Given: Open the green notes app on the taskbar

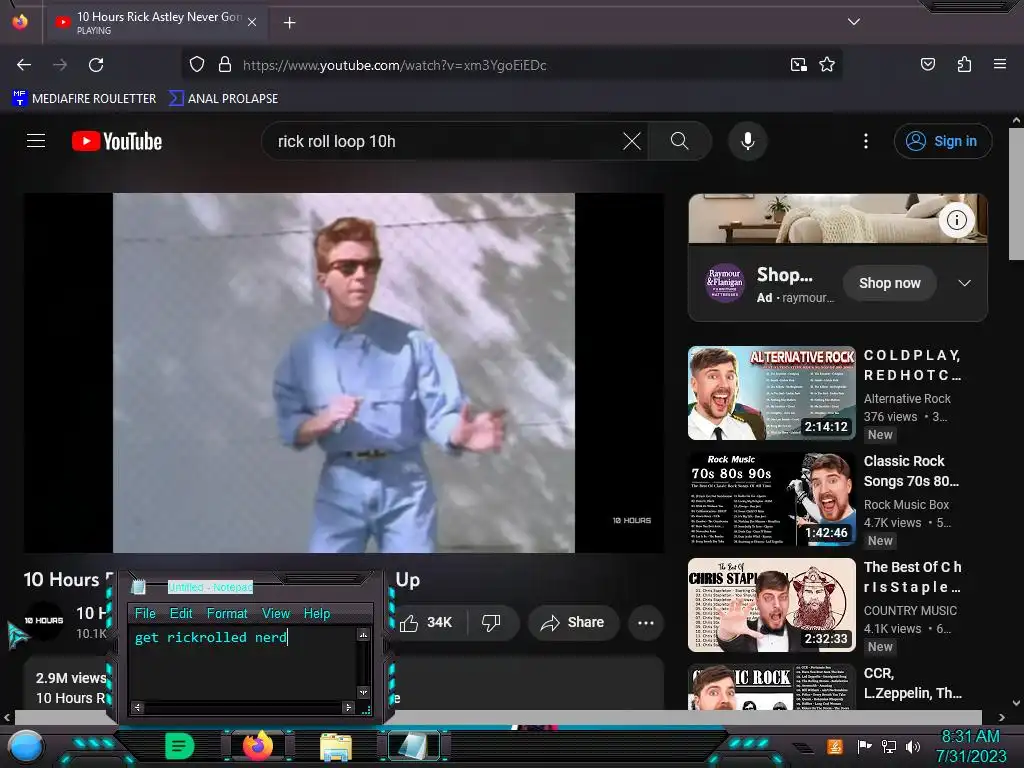Looking at the screenshot, I should (x=179, y=746).
